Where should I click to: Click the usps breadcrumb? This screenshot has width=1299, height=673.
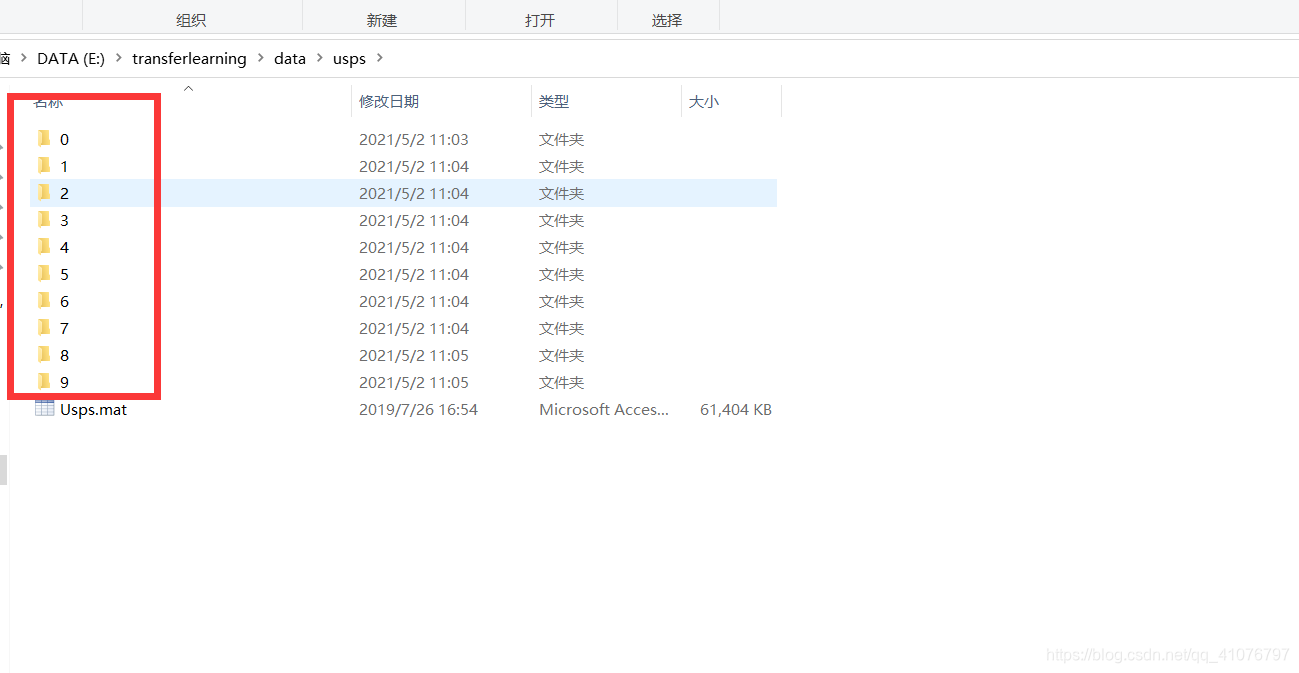[x=349, y=58]
